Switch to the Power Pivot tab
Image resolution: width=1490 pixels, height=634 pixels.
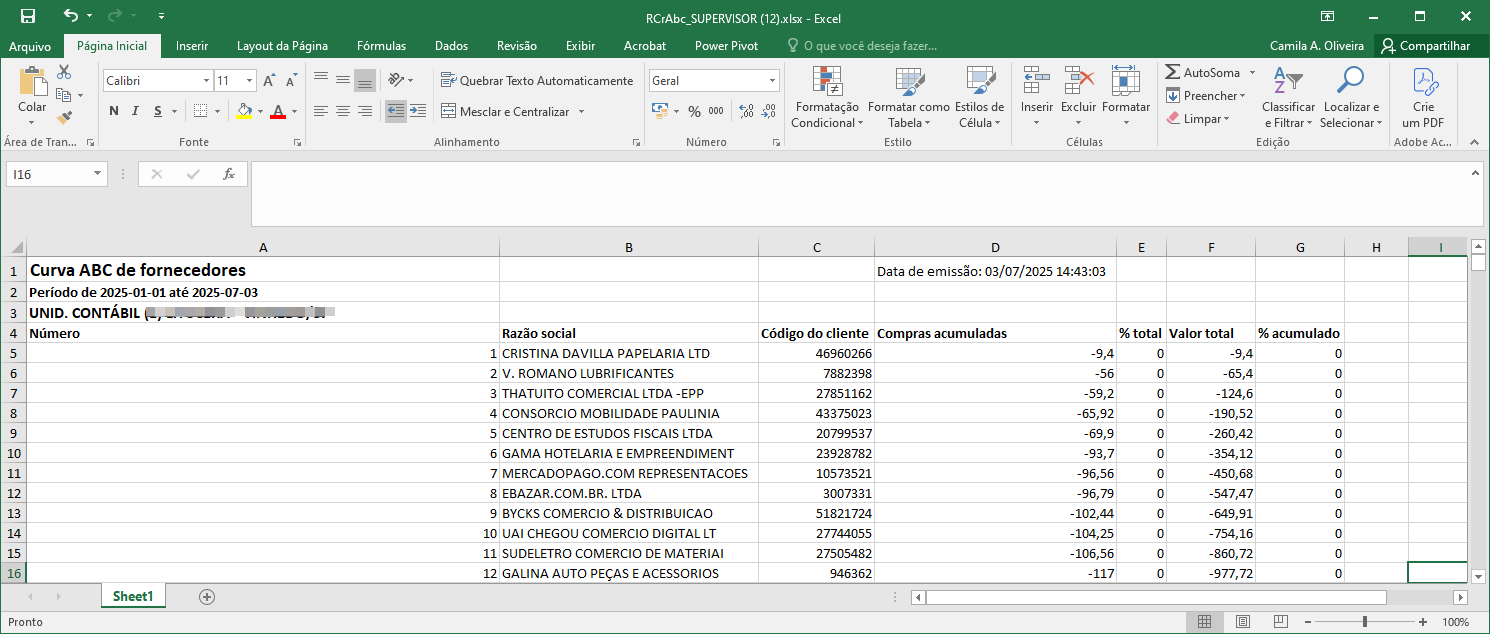pyautogui.click(x=726, y=46)
